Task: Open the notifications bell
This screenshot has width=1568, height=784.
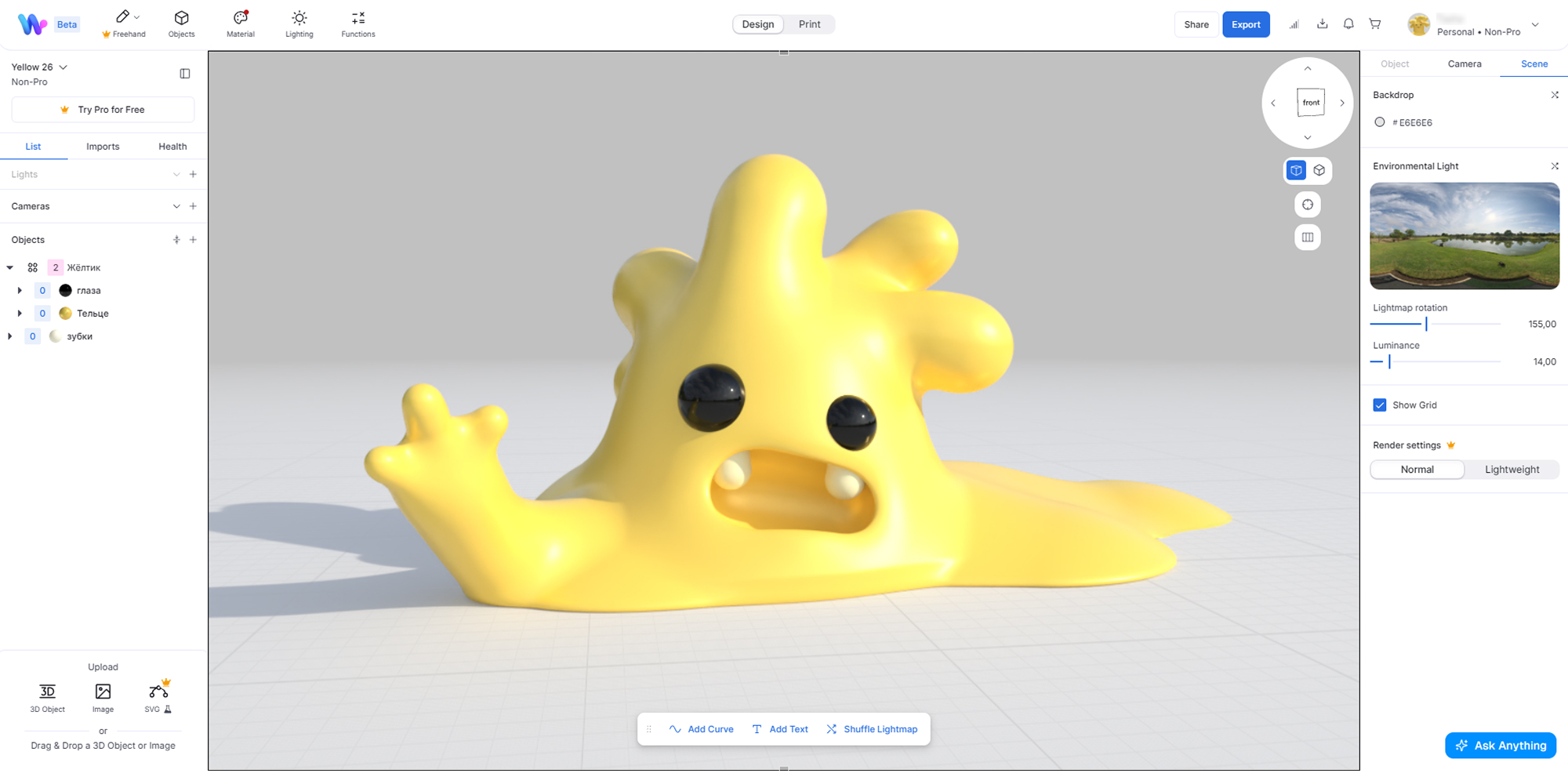Action: [x=1348, y=24]
